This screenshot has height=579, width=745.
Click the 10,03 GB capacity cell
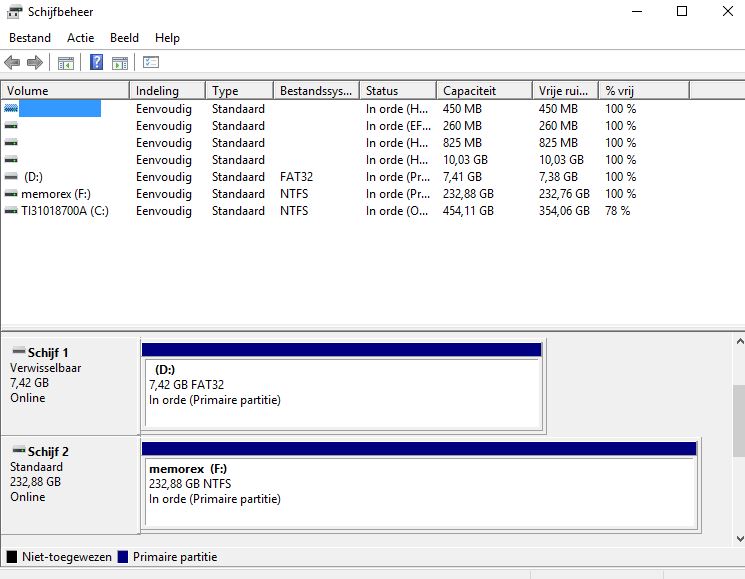465,160
